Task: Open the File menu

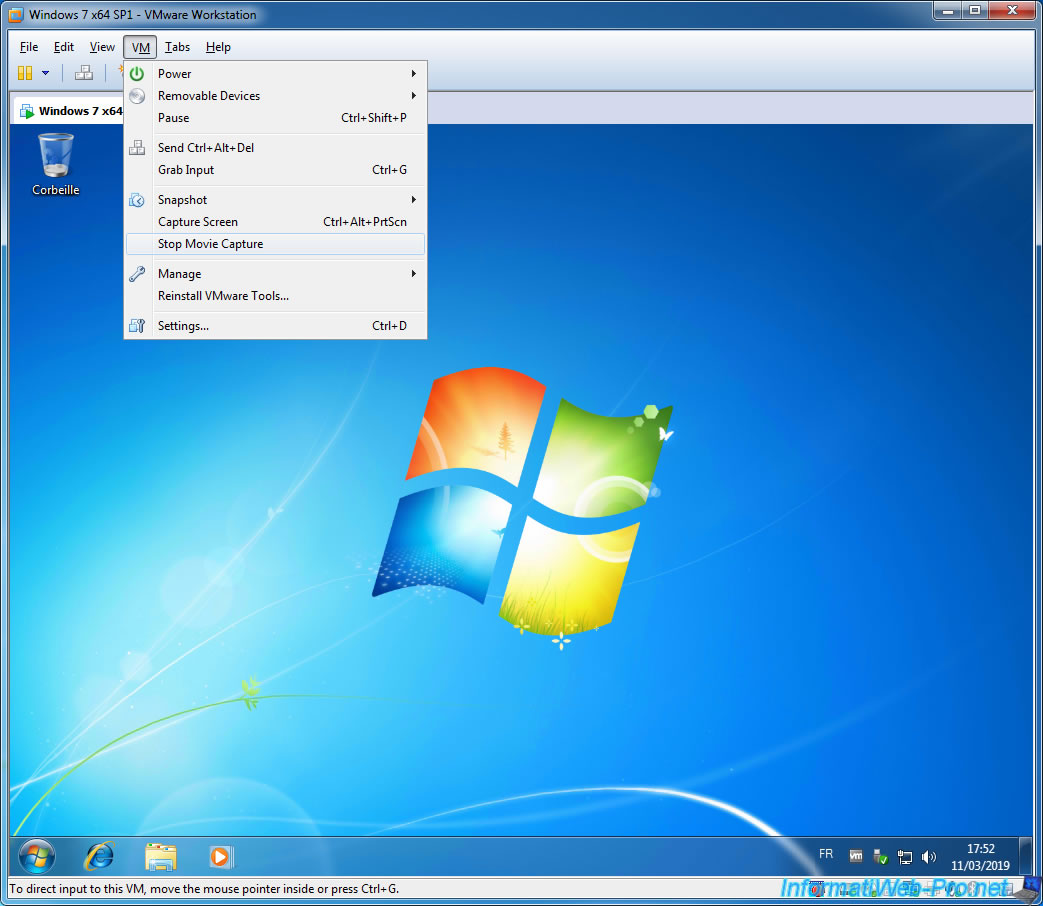Action: [x=29, y=47]
